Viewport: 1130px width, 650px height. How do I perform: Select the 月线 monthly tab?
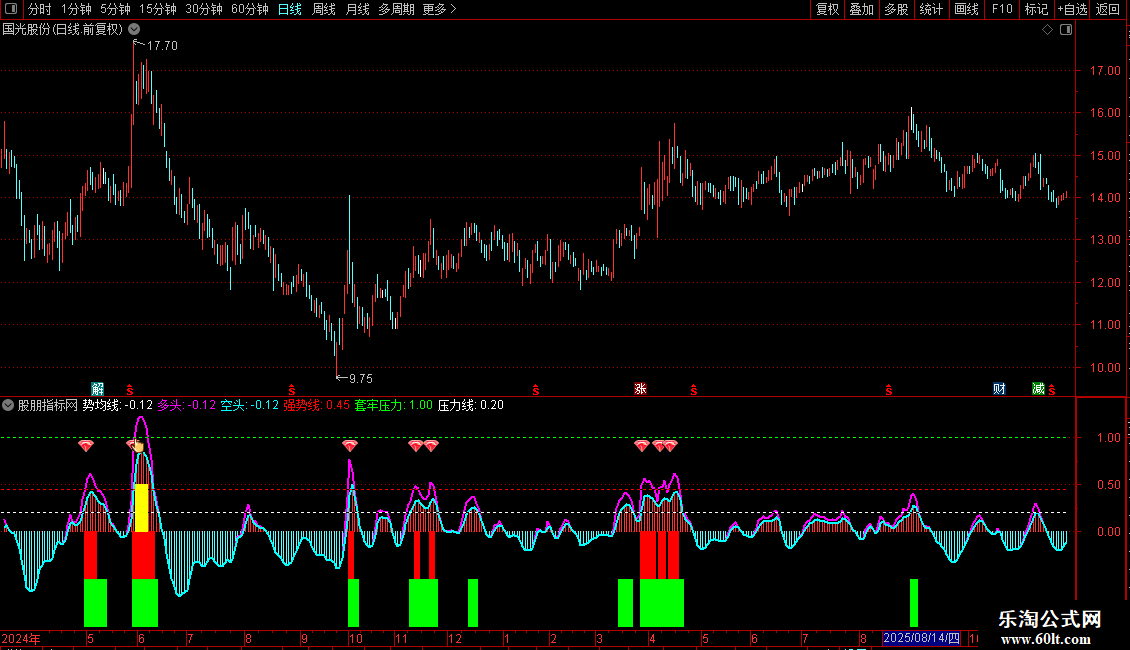(x=357, y=9)
